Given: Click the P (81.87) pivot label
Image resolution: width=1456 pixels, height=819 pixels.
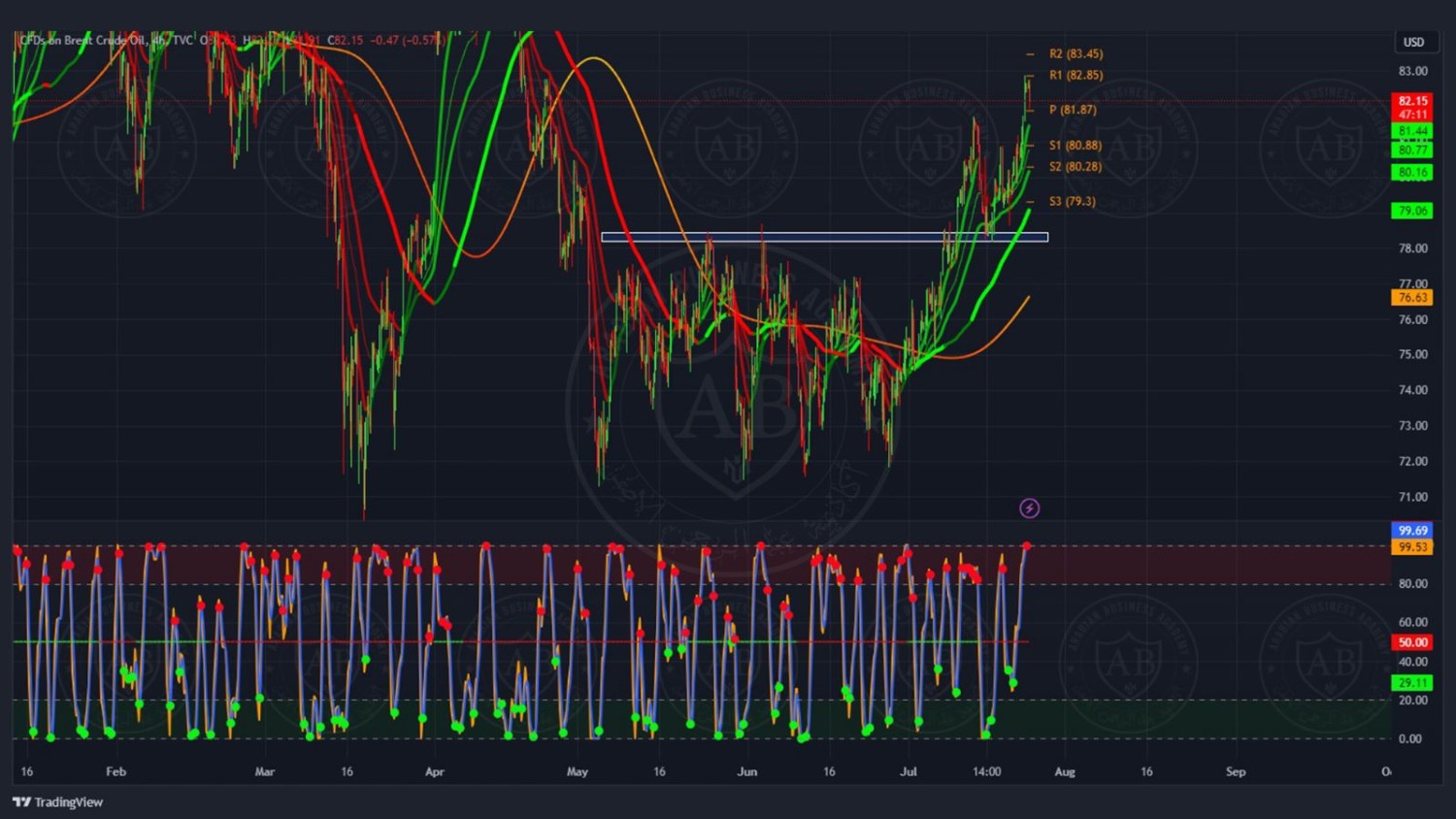Looking at the screenshot, I should click(x=1073, y=110).
